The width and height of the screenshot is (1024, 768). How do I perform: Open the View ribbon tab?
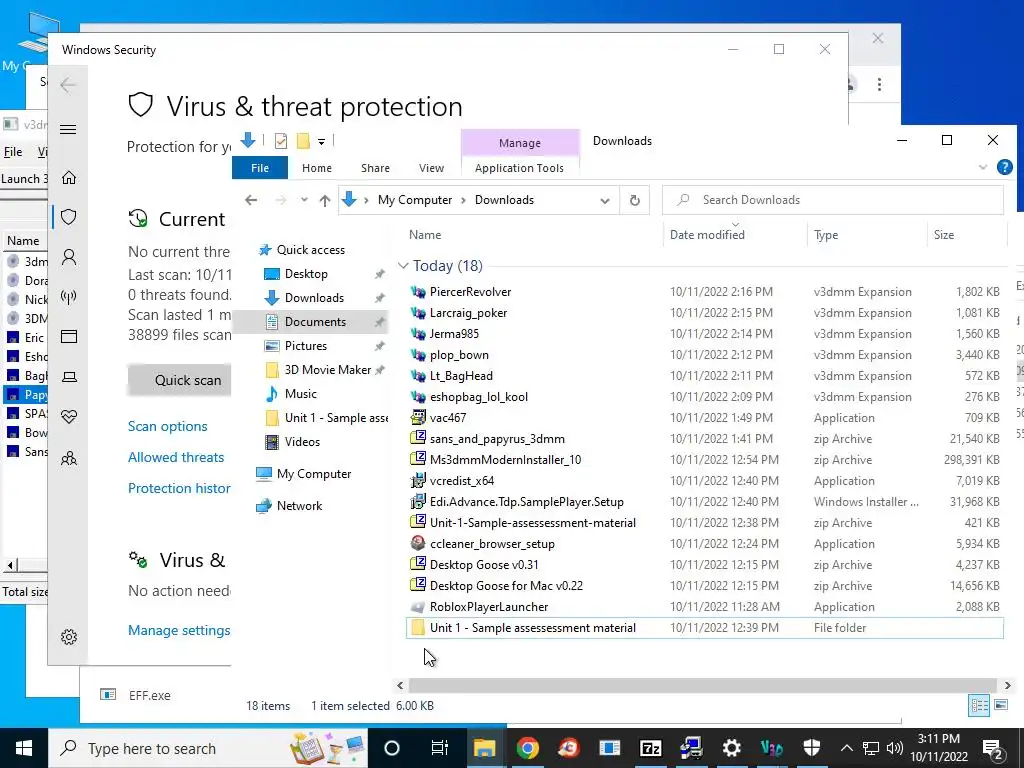tap(431, 168)
